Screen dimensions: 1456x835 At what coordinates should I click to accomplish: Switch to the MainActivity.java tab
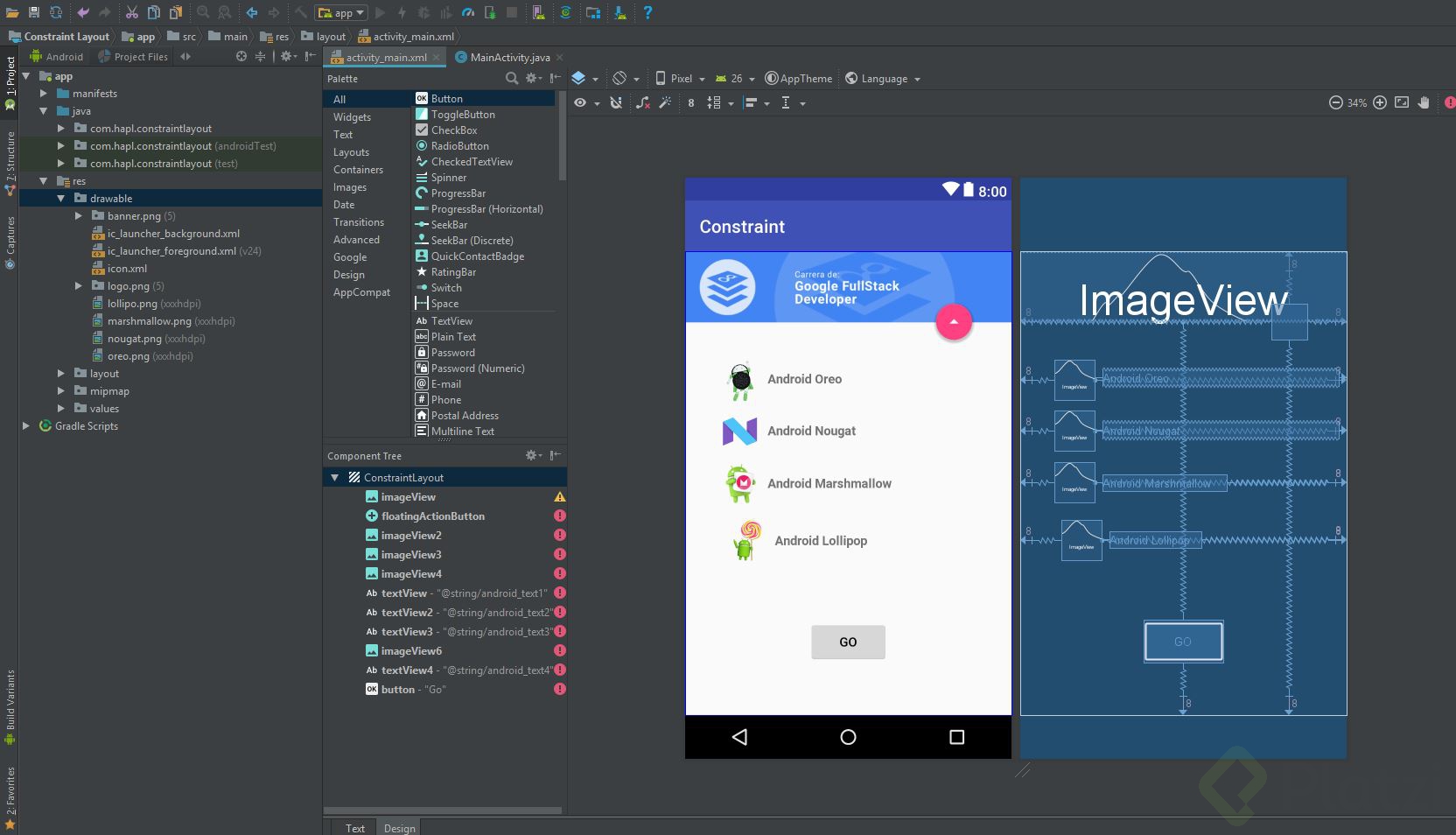pyautogui.click(x=509, y=58)
